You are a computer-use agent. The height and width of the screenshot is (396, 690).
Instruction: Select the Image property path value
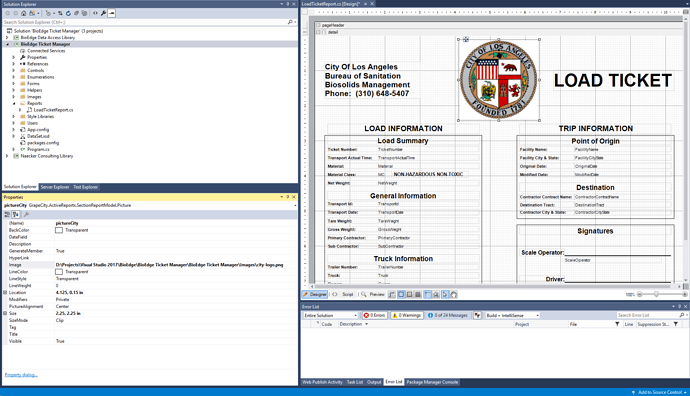(x=169, y=265)
